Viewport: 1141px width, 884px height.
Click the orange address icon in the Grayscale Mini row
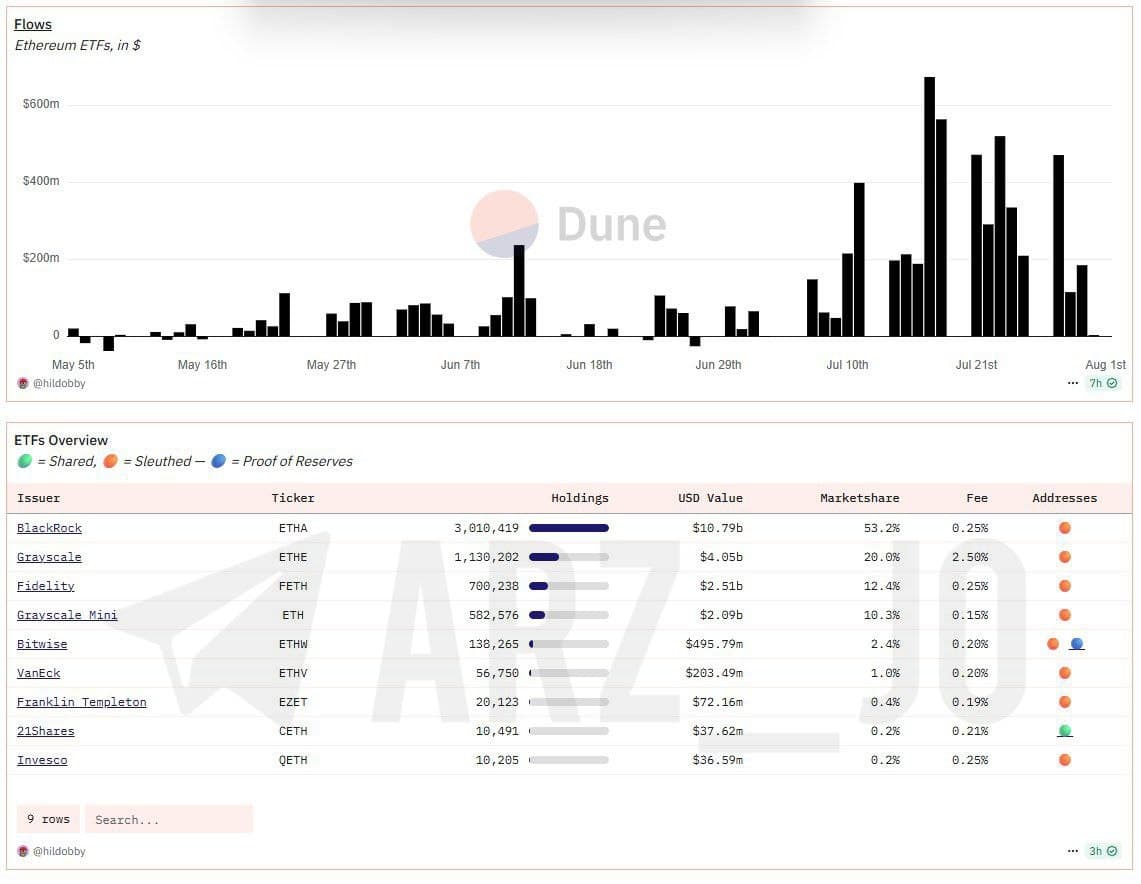(x=1064, y=615)
